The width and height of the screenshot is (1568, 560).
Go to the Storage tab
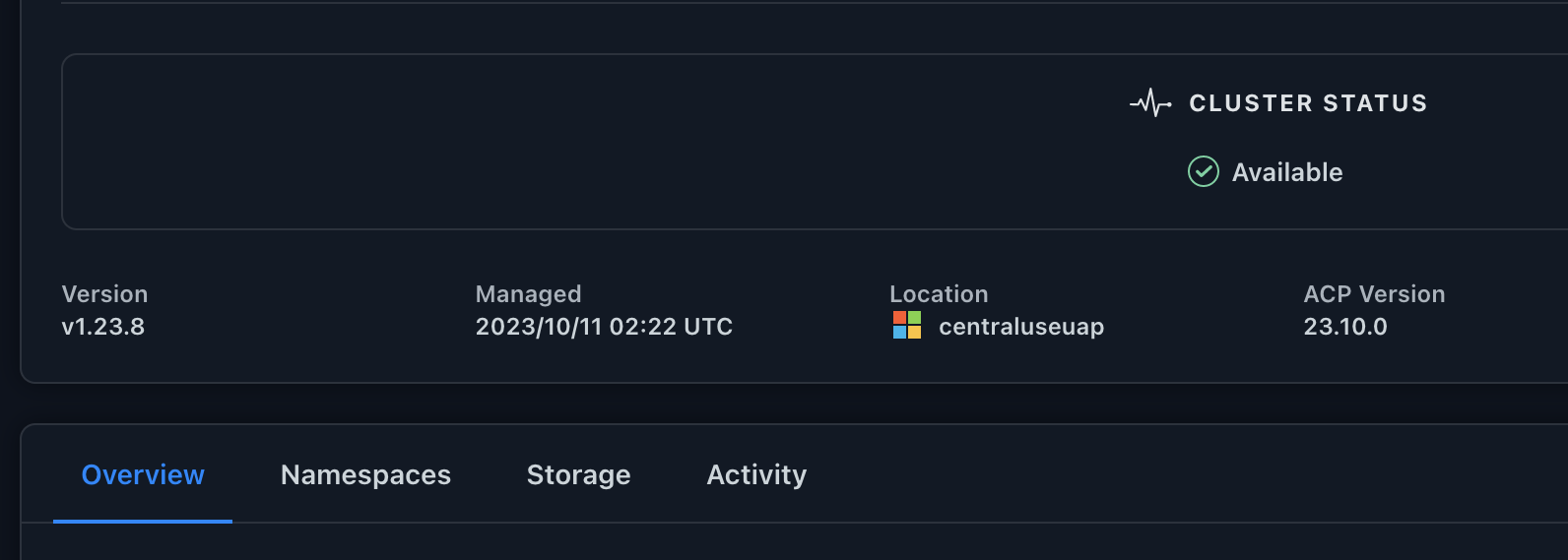578,475
